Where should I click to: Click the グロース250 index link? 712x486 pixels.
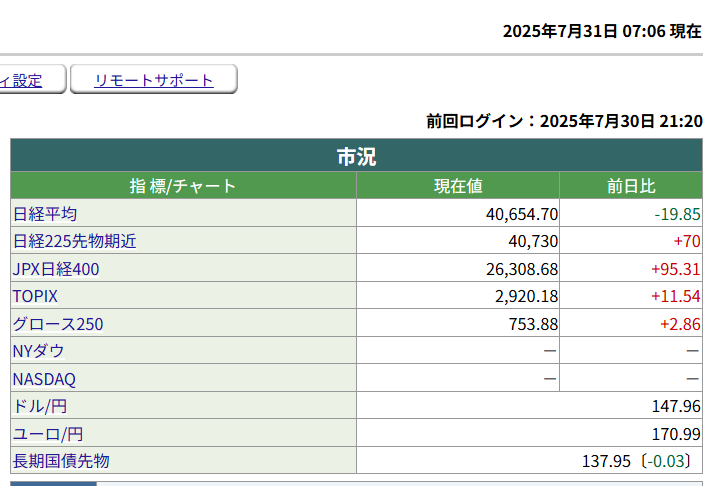tap(58, 324)
